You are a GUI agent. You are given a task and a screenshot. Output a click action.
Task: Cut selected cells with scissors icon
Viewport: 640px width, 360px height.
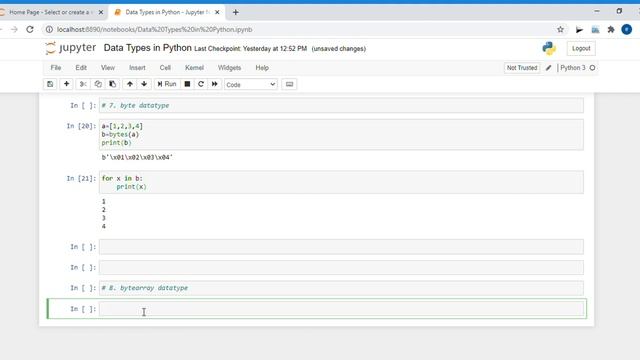(x=83, y=84)
